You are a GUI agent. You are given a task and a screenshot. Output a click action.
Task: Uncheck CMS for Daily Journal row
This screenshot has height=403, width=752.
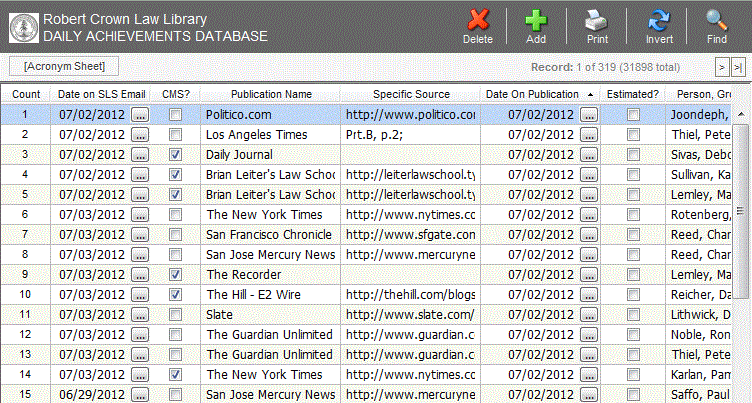pos(176,154)
